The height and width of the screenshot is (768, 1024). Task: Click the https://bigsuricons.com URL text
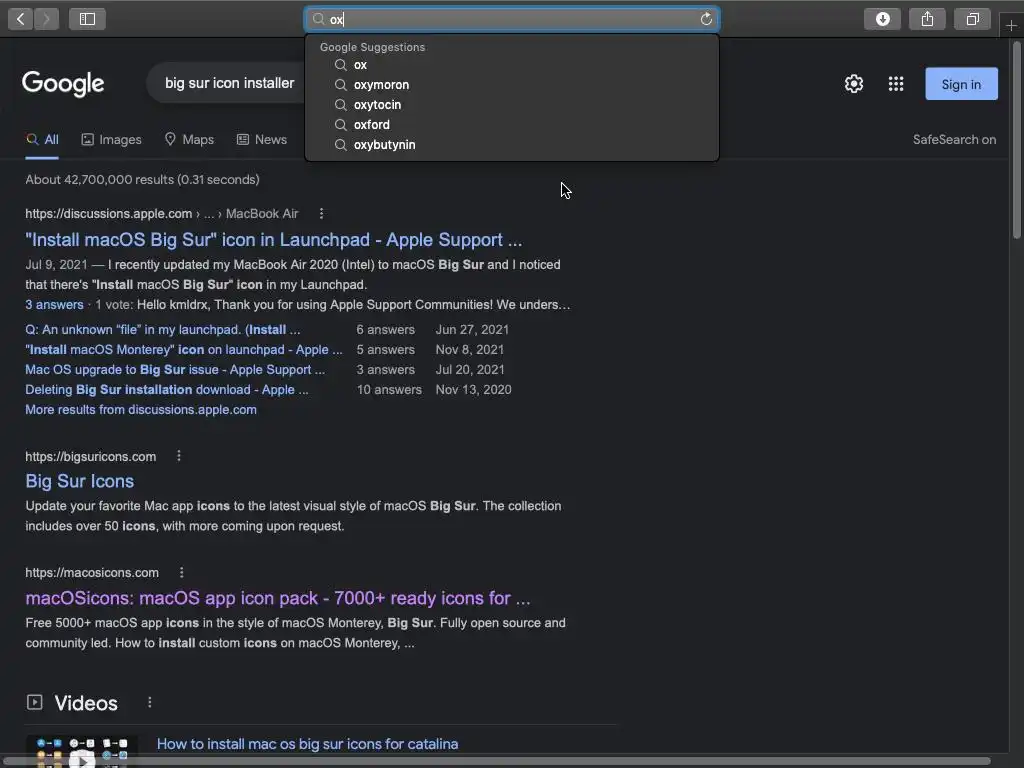coord(91,456)
